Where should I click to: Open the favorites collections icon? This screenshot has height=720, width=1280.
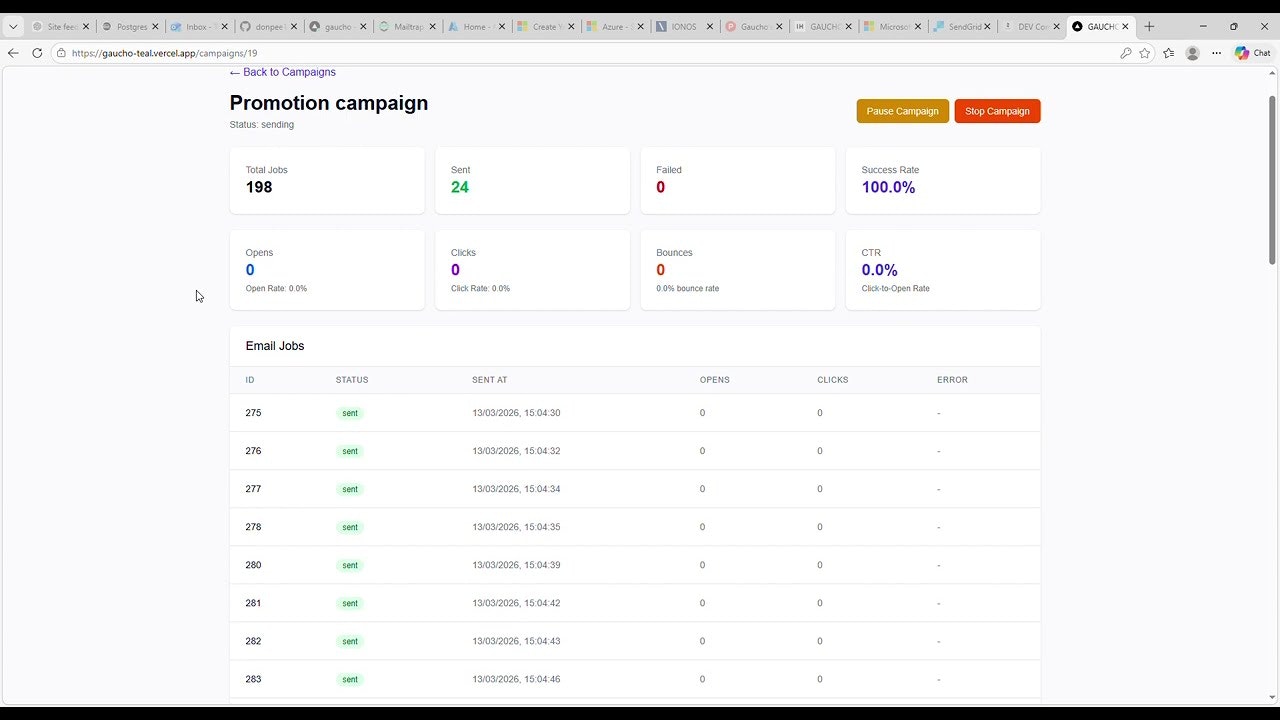pos(1168,53)
